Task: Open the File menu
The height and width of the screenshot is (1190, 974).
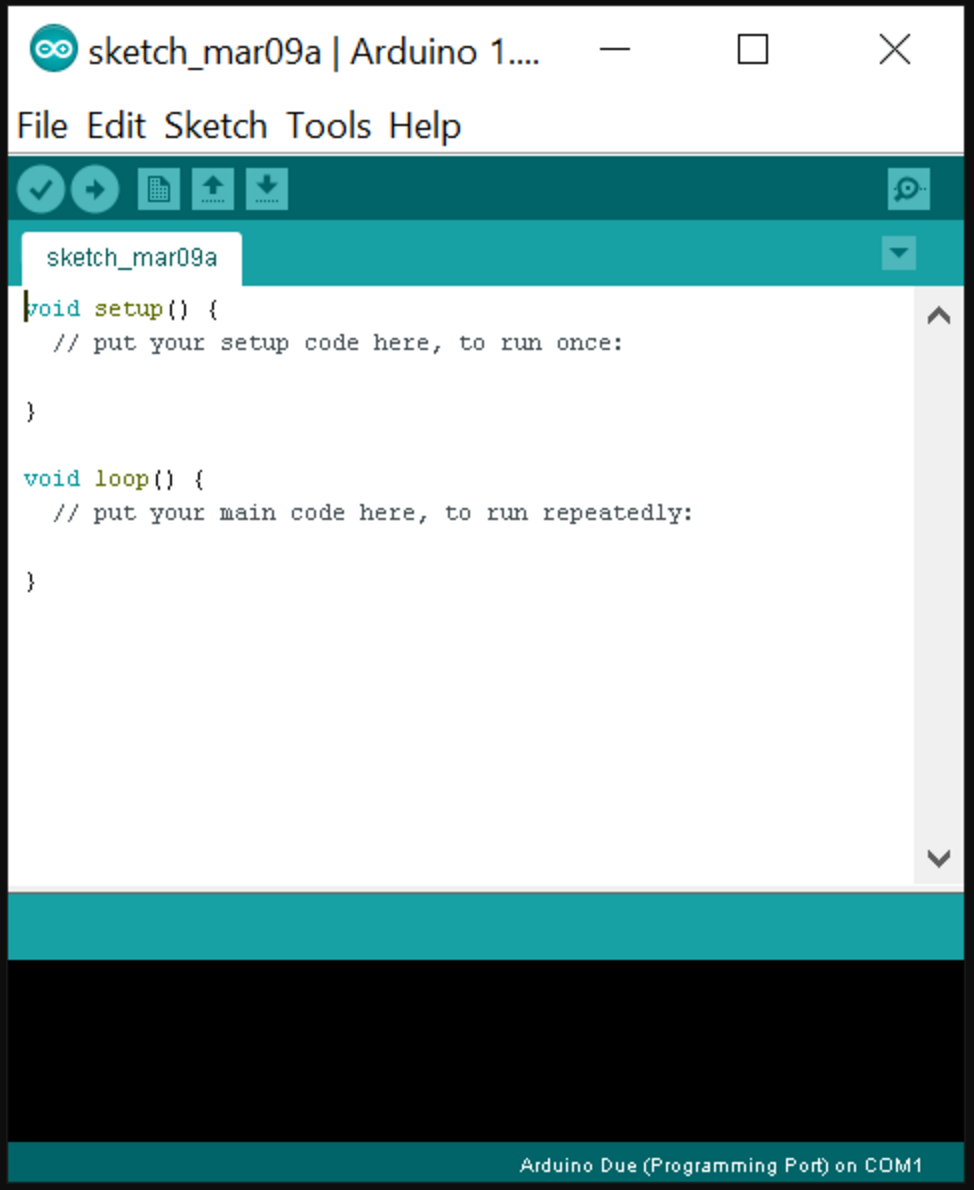Action: pos(43,125)
